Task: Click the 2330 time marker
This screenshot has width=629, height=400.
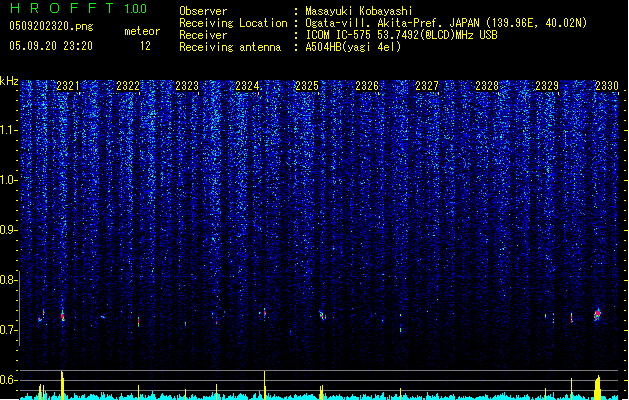Action: coord(607,86)
